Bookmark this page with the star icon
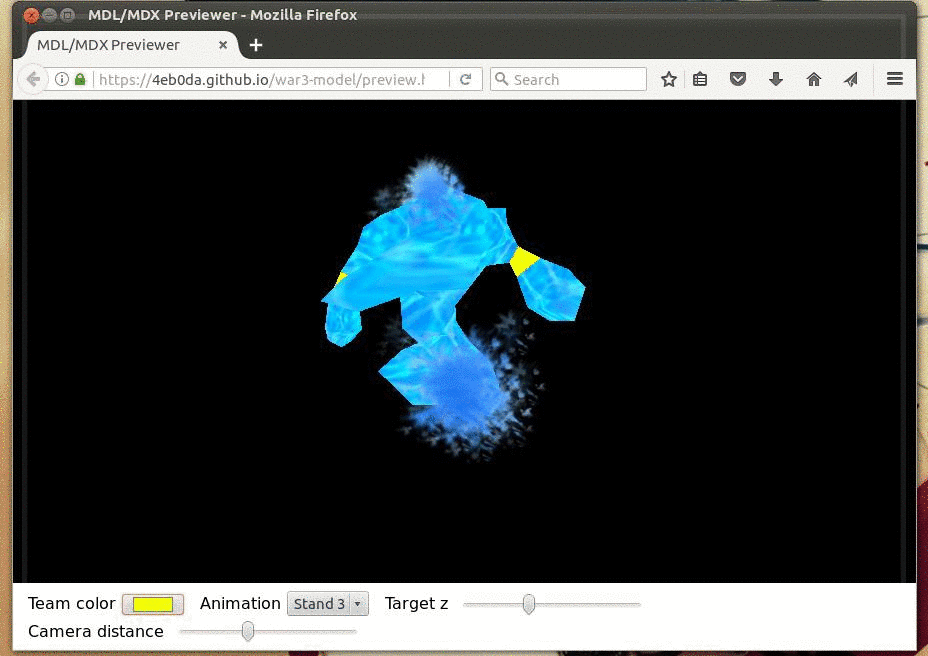Viewport: 928px width, 656px height. [669, 79]
